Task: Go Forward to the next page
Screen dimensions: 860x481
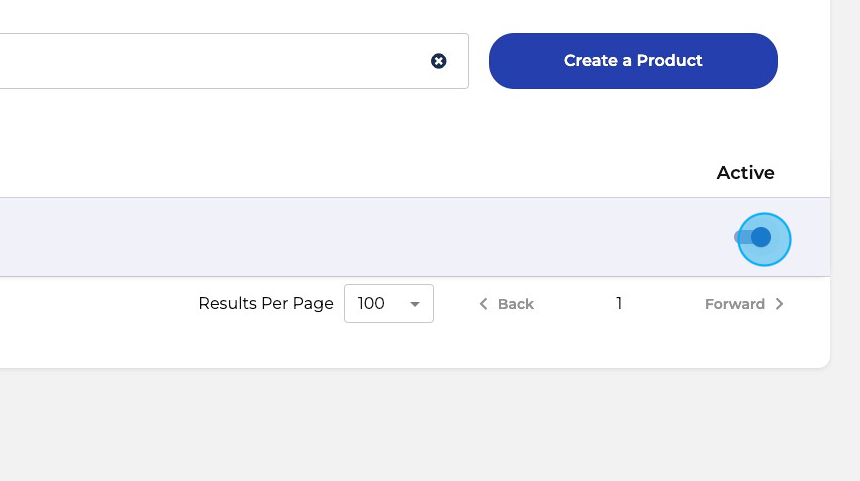Action: coord(744,304)
